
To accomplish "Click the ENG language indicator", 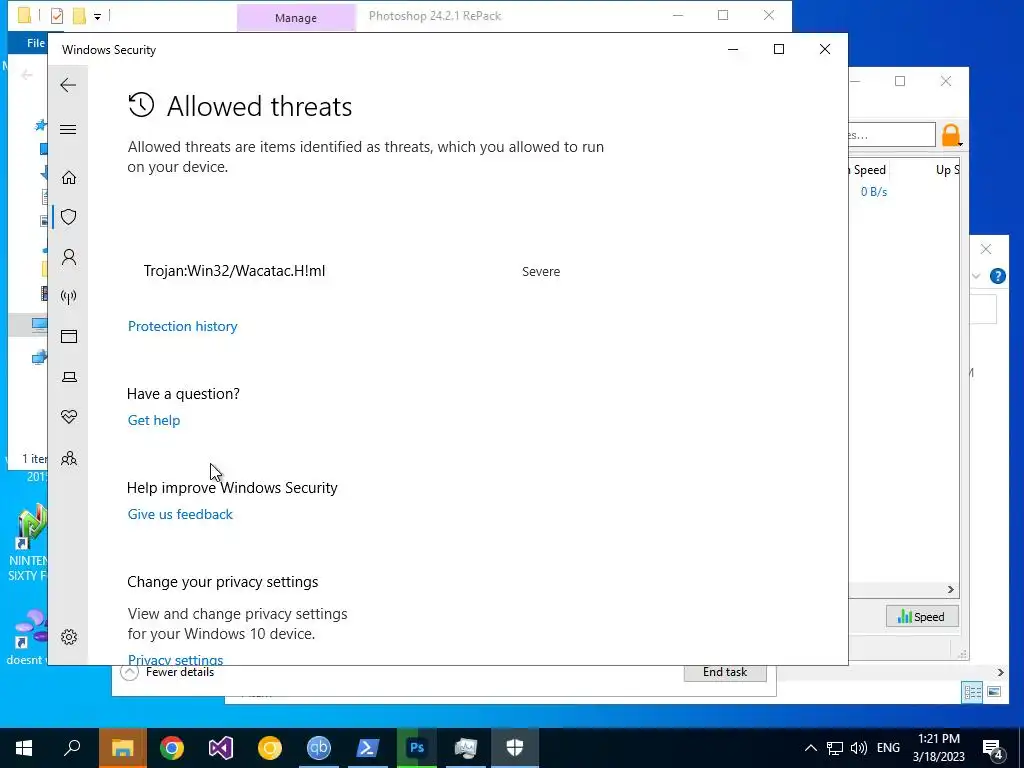I will [888, 748].
